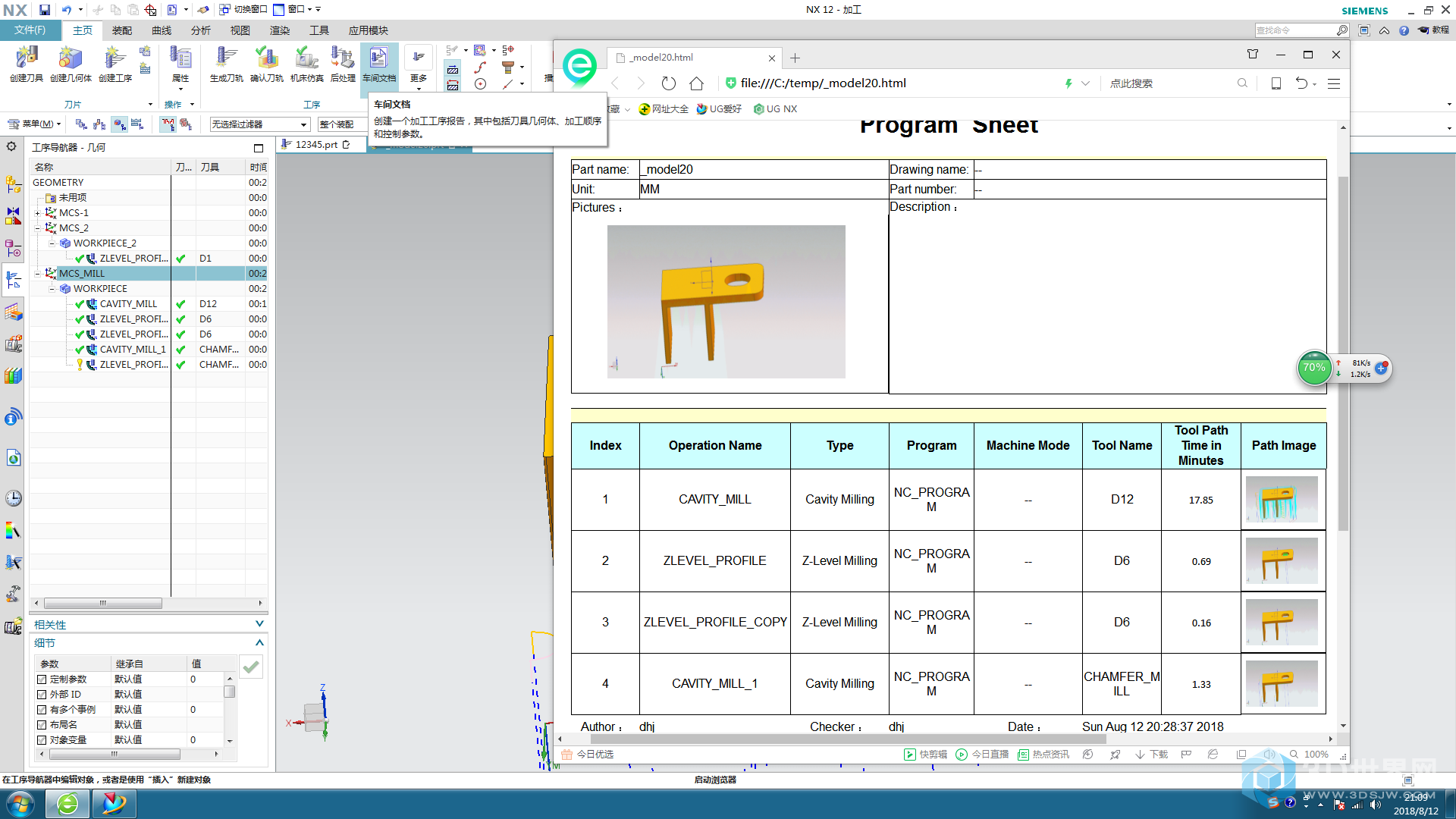Toggle the 对象变量 checkbox
Image resolution: width=1456 pixels, height=819 pixels.
pos(42,740)
